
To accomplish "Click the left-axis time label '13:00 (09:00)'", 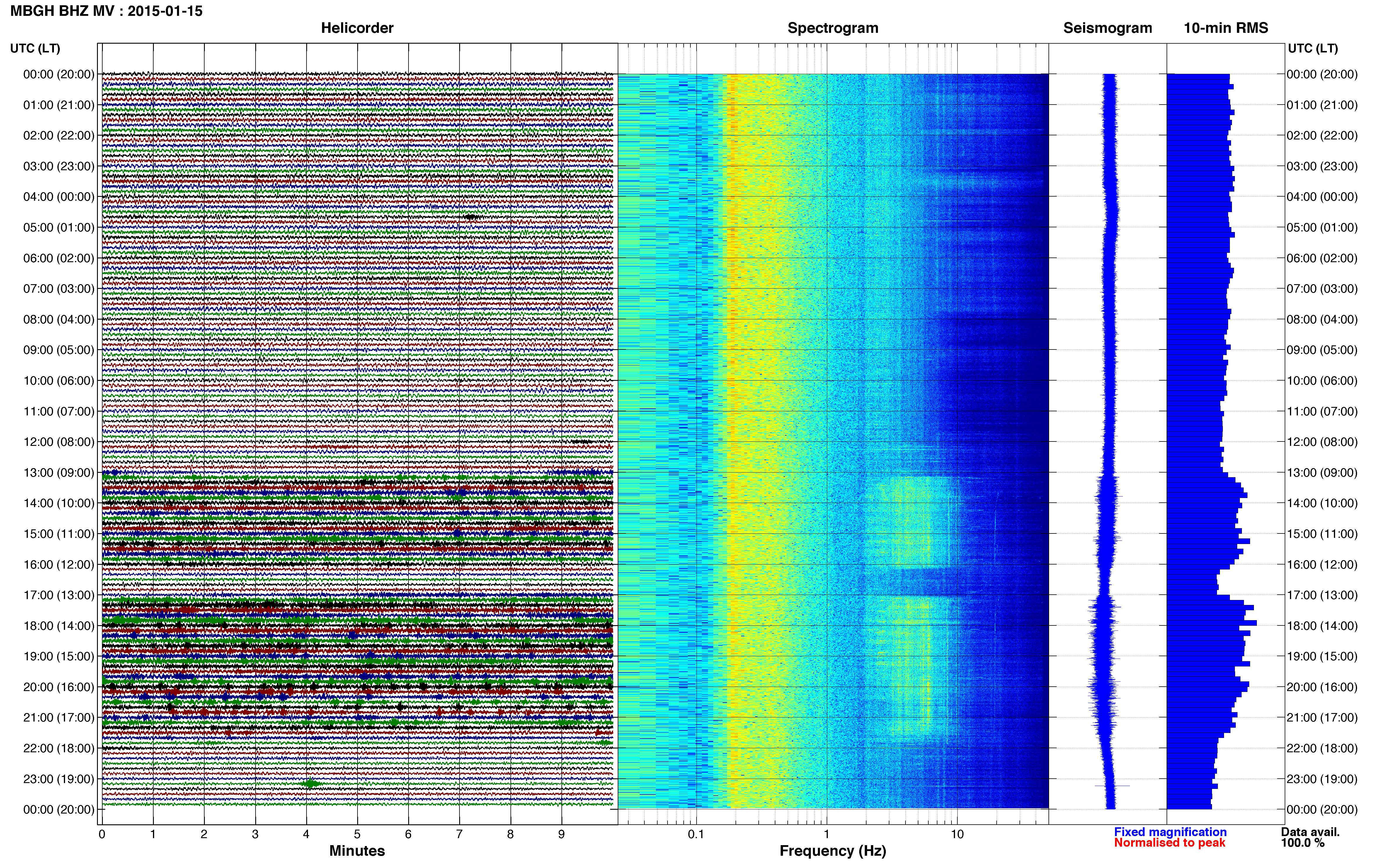I will click(59, 473).
